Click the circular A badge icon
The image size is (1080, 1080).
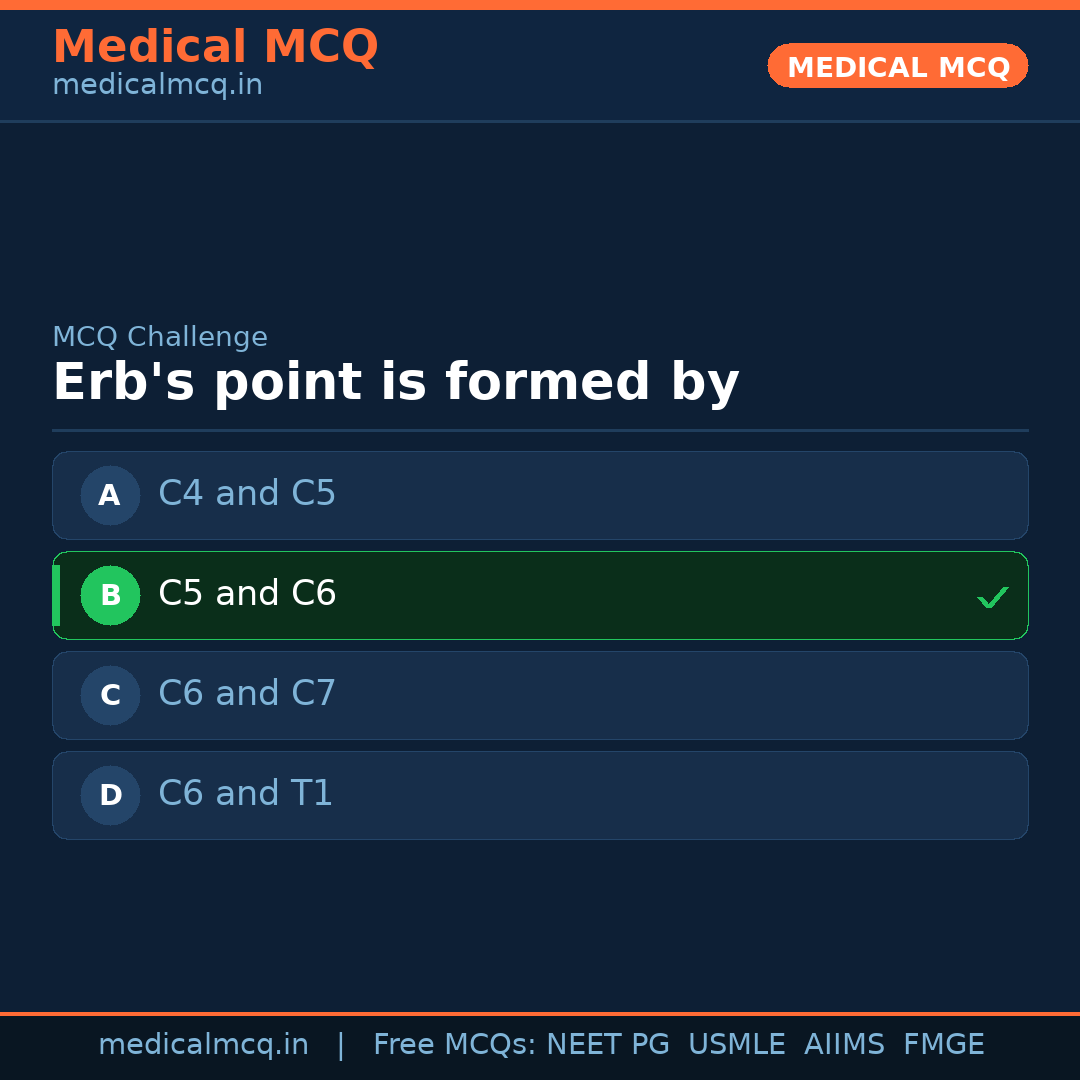coord(110,495)
